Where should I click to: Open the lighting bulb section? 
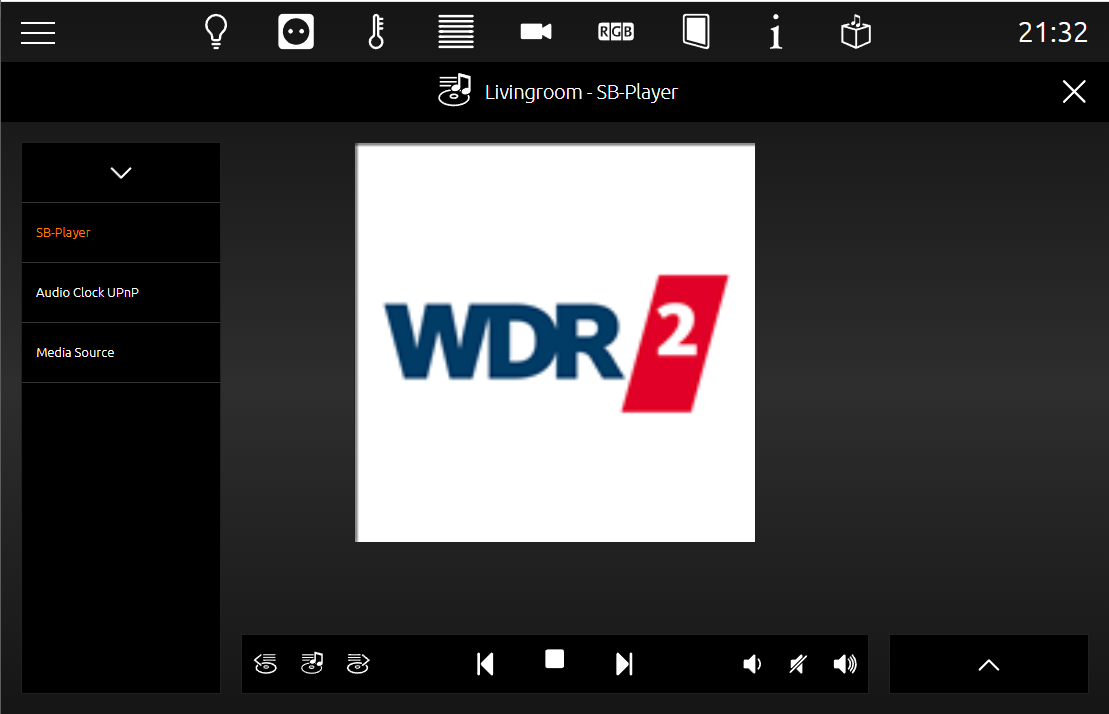point(216,32)
